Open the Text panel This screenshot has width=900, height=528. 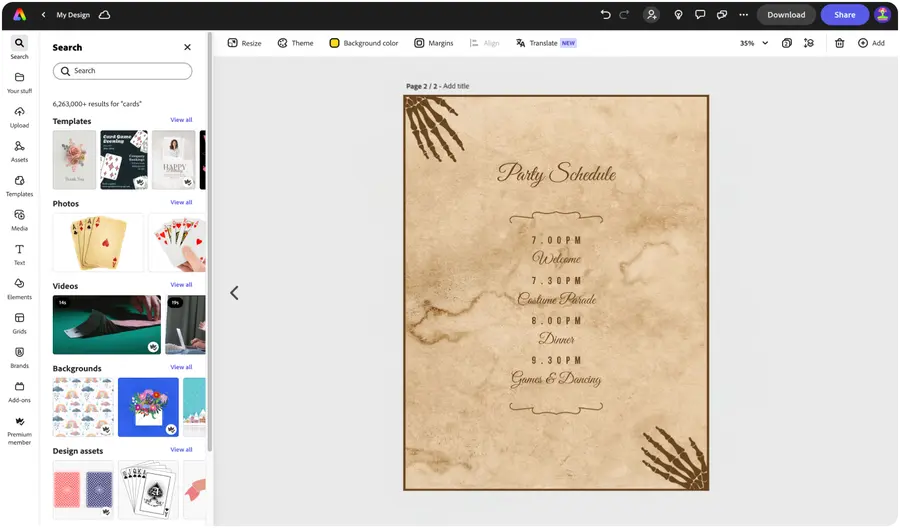[20, 255]
